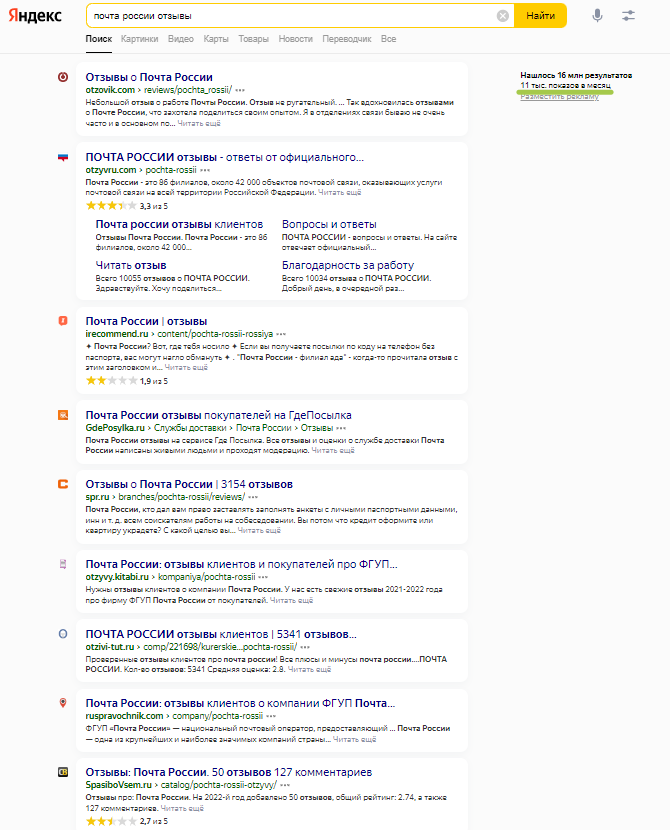670x830 pixels.
Task: Select the Поиск tab
Action: tap(99, 39)
